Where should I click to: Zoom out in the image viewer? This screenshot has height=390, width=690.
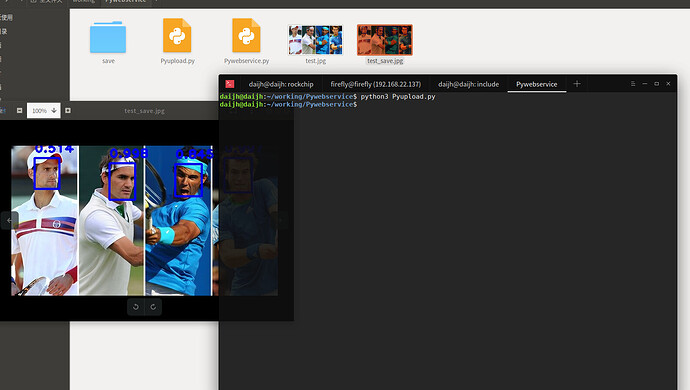click(19, 110)
